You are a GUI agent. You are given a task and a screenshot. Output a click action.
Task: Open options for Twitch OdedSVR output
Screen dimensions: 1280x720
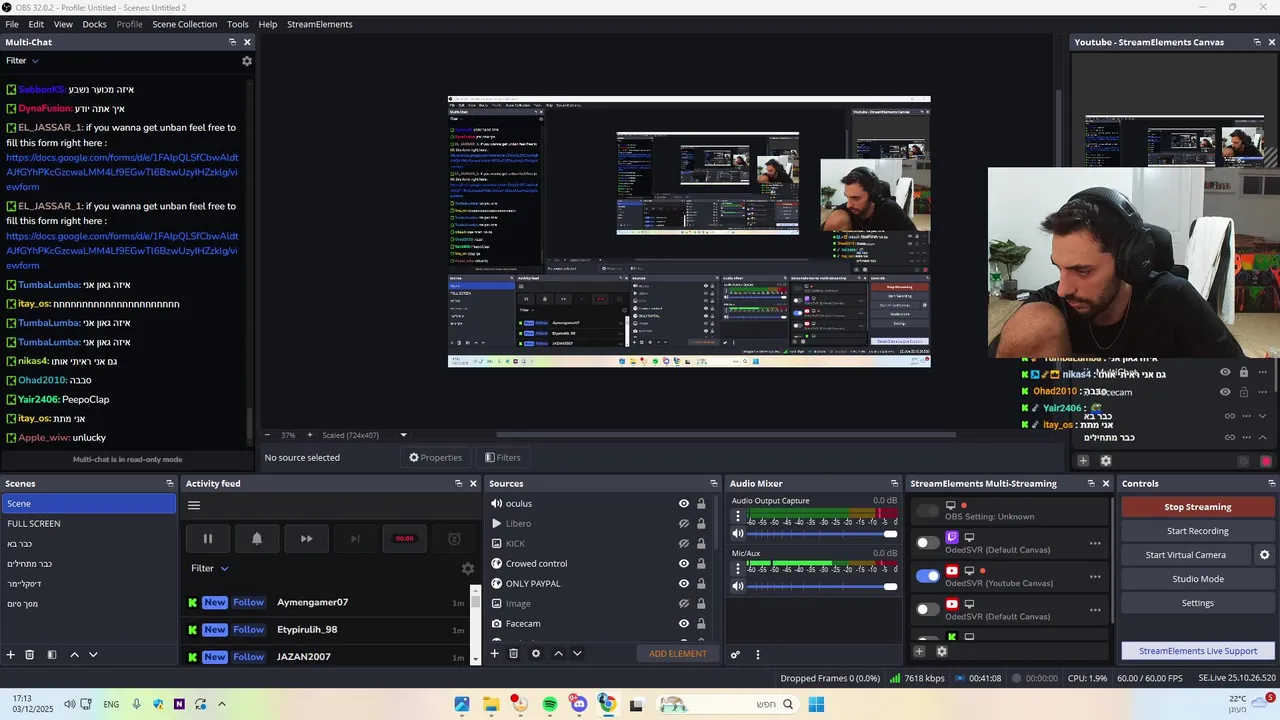click(x=1095, y=544)
